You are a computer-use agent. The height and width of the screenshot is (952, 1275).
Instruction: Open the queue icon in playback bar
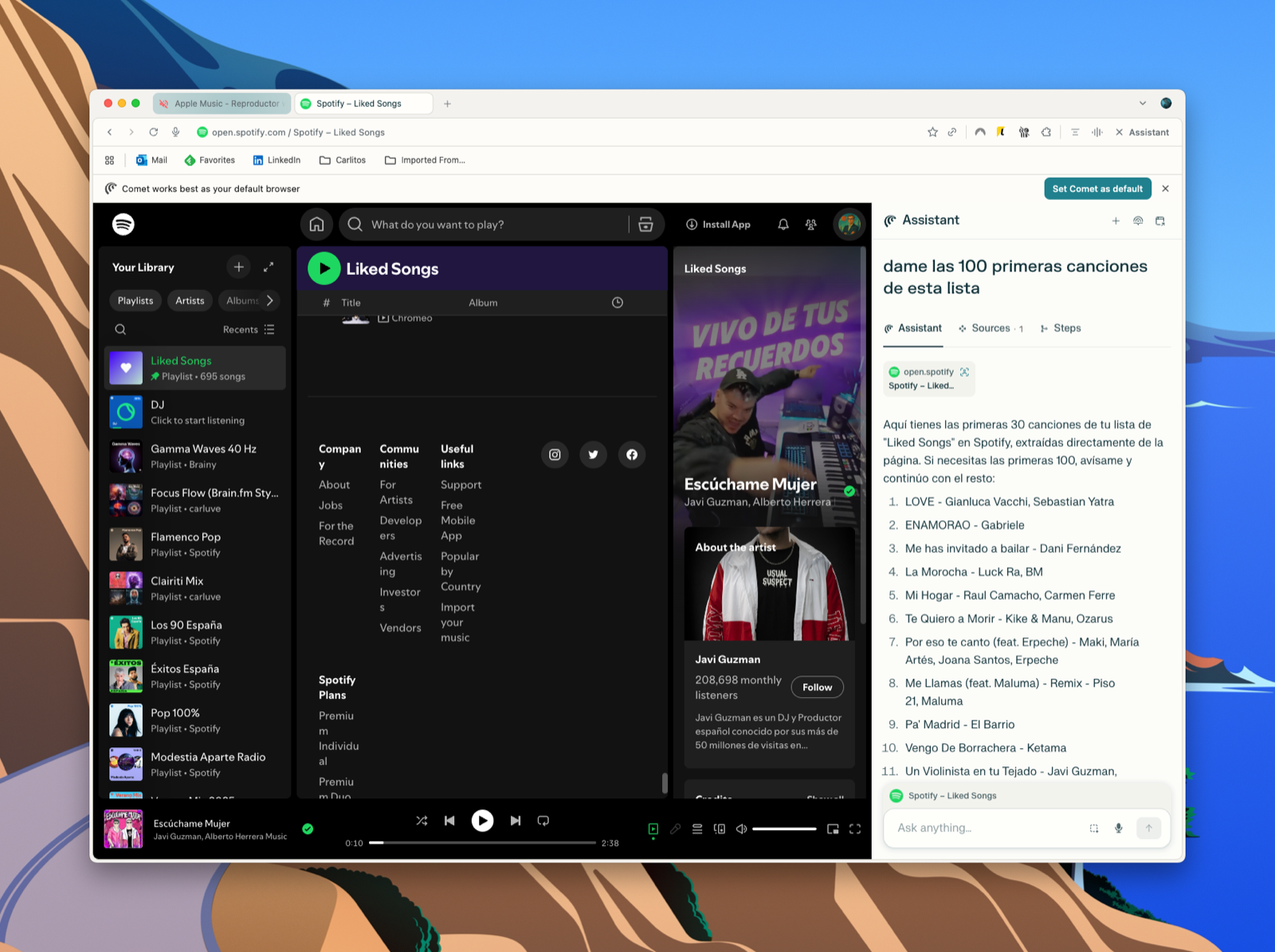(697, 829)
